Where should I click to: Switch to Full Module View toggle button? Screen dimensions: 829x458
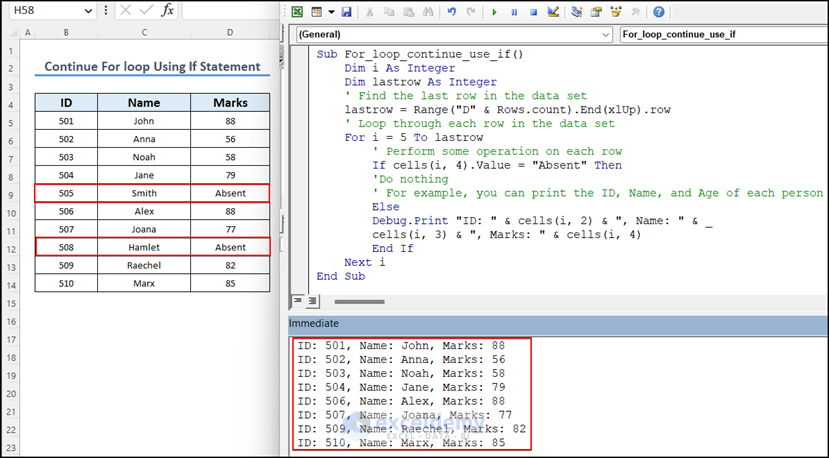click(x=312, y=300)
